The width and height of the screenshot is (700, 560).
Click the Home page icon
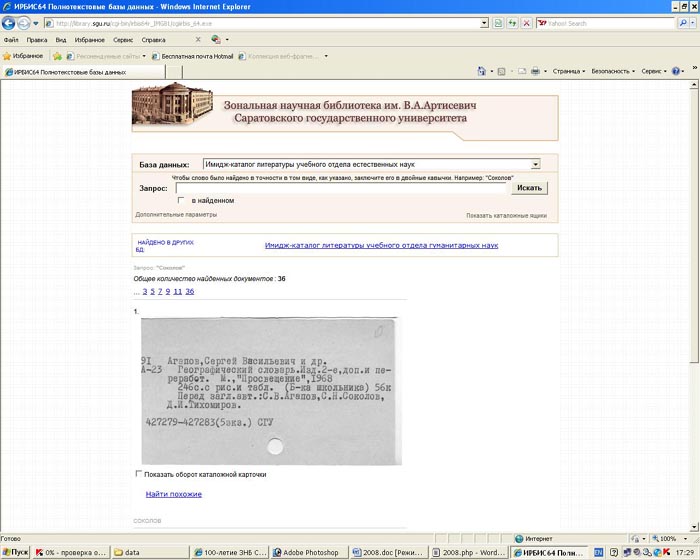click(x=481, y=71)
